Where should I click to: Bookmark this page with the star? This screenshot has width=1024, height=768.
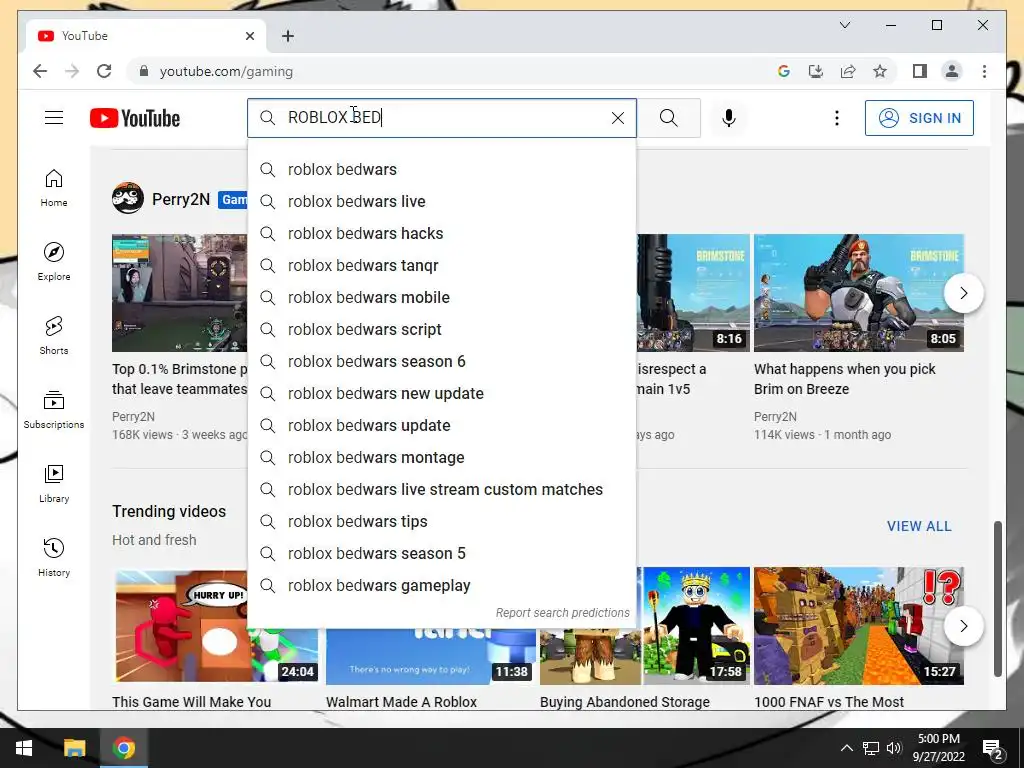(880, 71)
